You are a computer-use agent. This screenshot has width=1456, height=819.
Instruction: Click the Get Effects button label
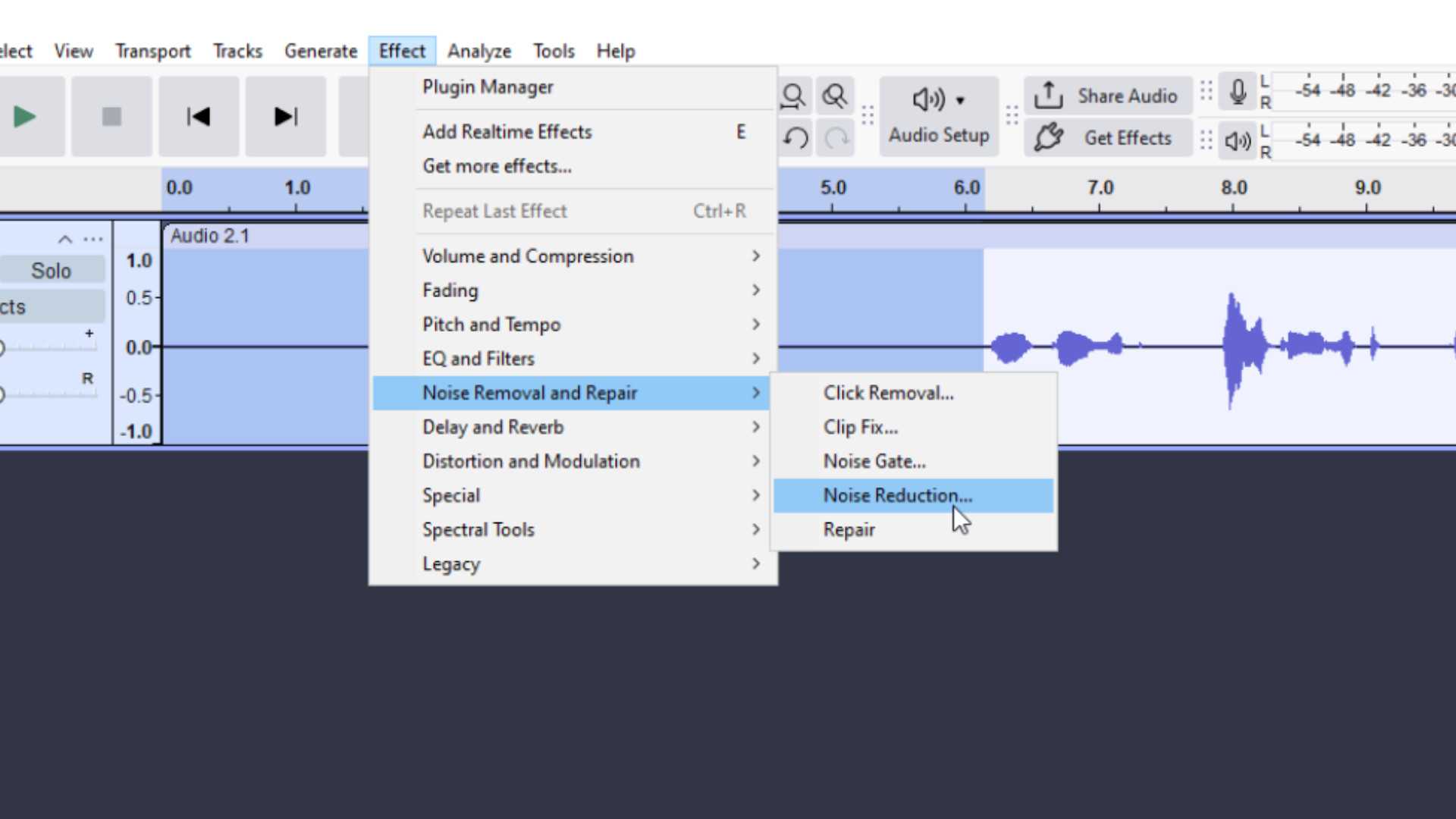pyautogui.click(x=1128, y=138)
